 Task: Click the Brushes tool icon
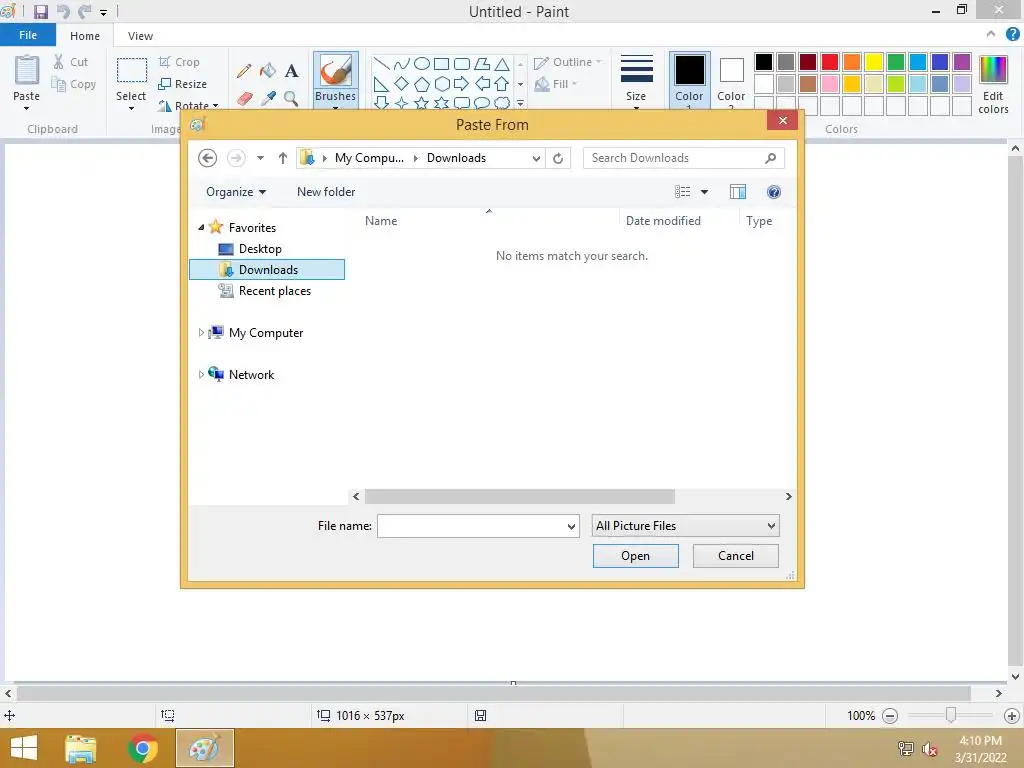tap(336, 71)
